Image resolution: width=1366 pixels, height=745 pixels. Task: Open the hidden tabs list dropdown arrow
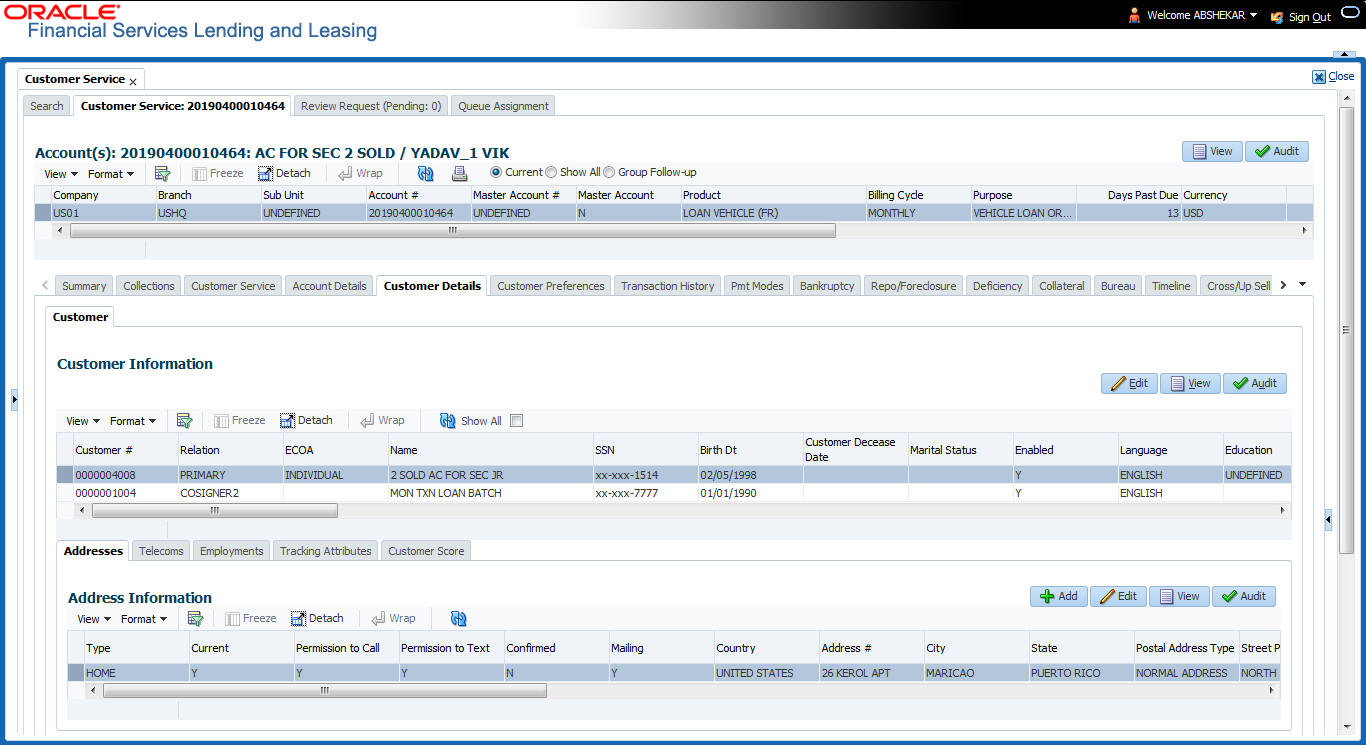pos(1302,285)
